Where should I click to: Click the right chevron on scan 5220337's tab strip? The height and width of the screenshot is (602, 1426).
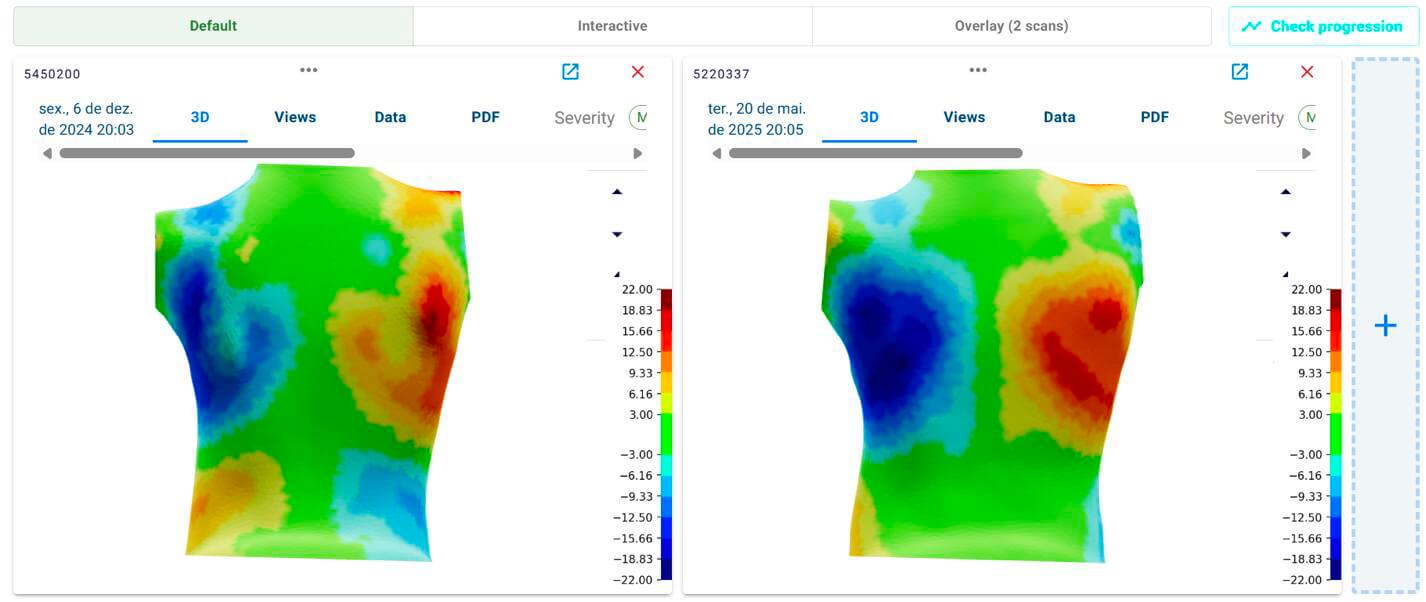pos(1307,153)
